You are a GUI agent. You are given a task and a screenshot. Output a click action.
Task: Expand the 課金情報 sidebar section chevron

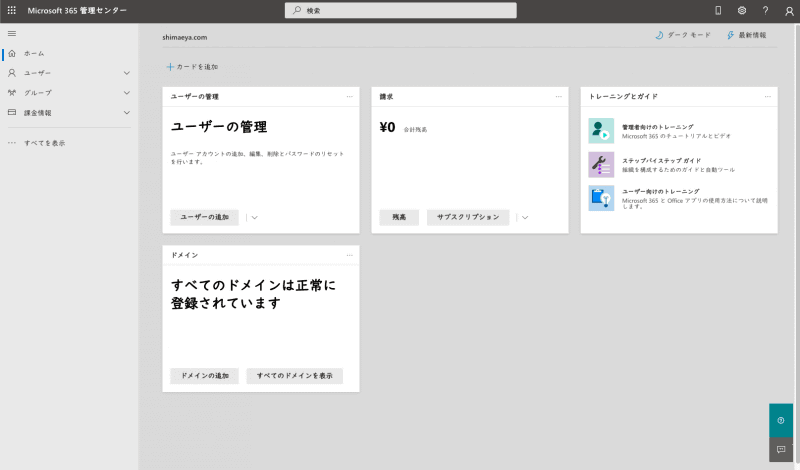127,113
